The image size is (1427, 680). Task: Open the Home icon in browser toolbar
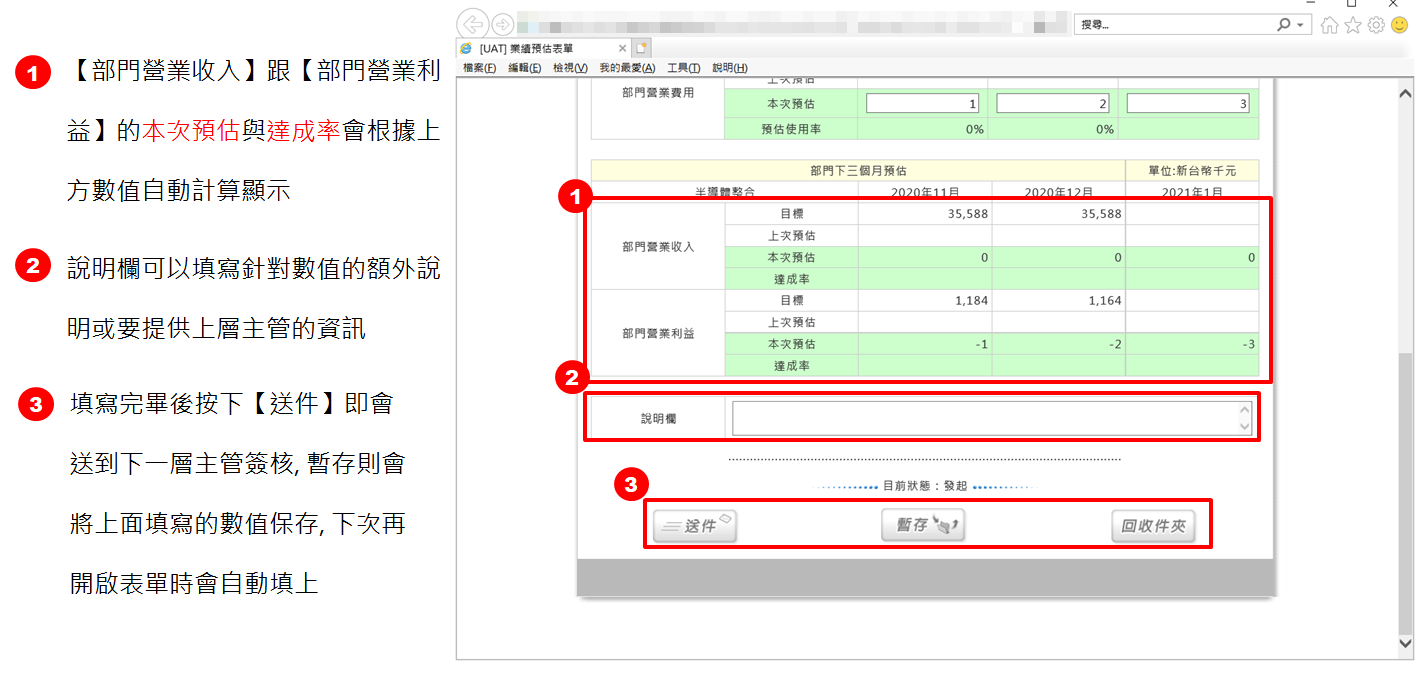(1330, 25)
